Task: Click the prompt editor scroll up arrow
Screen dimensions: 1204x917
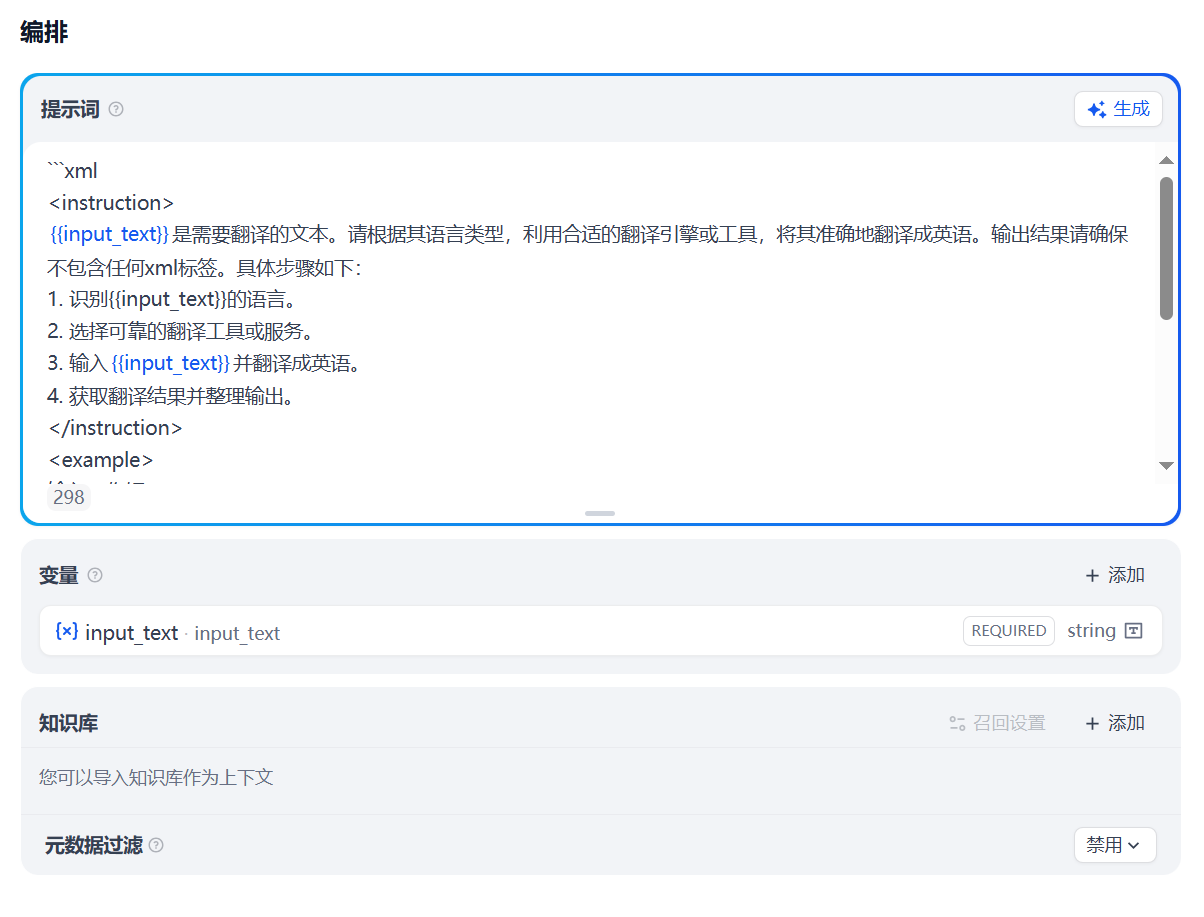Action: pos(1166,160)
